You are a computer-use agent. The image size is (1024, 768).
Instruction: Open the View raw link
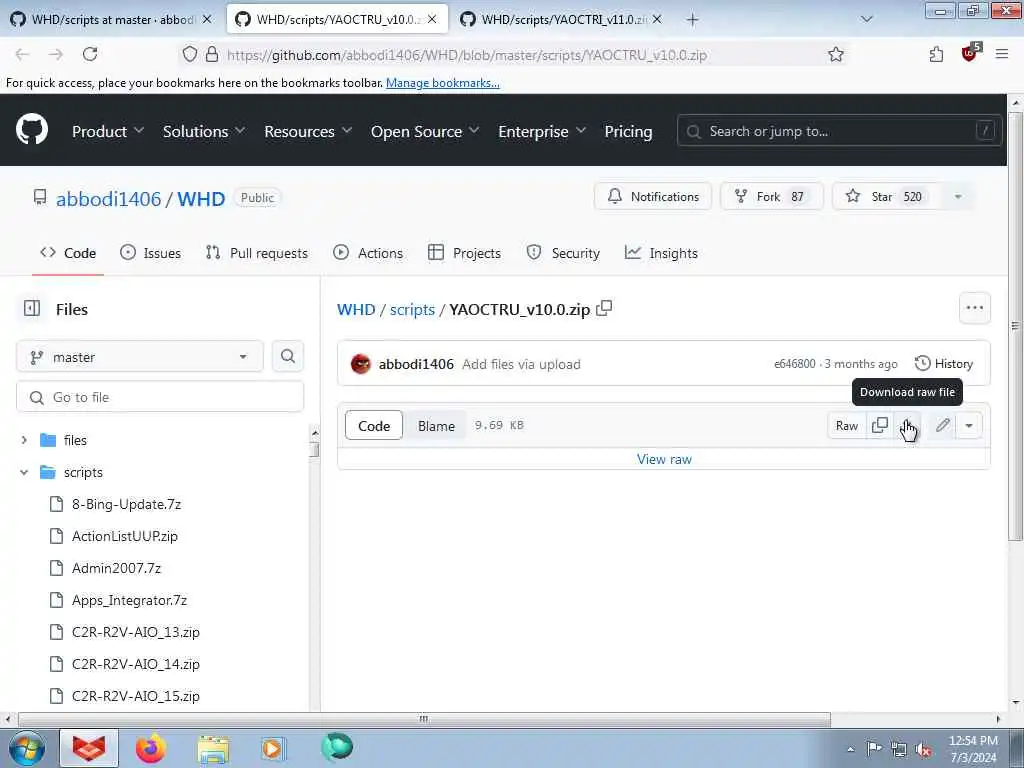pos(664,459)
